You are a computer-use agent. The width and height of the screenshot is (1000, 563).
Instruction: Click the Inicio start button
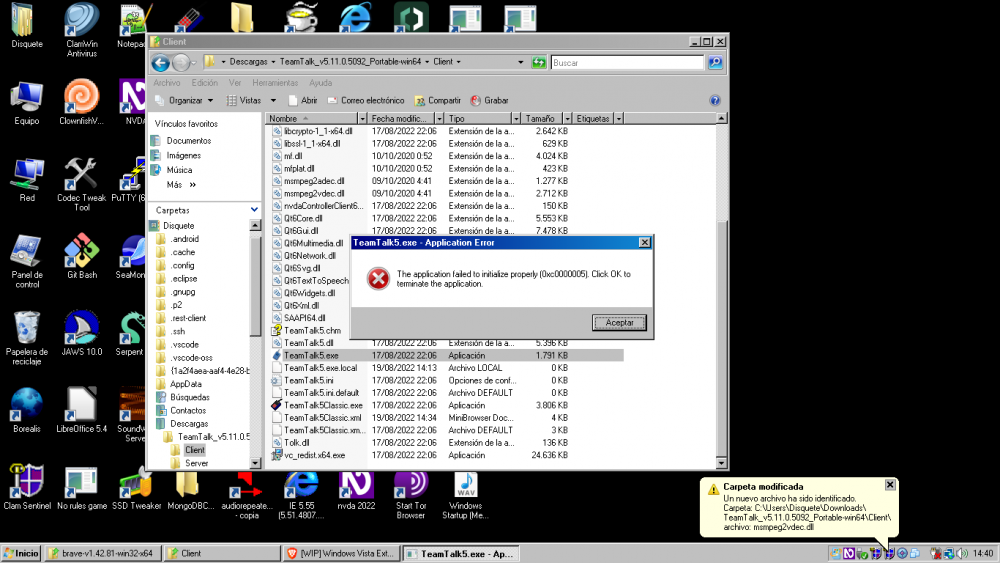[21, 553]
